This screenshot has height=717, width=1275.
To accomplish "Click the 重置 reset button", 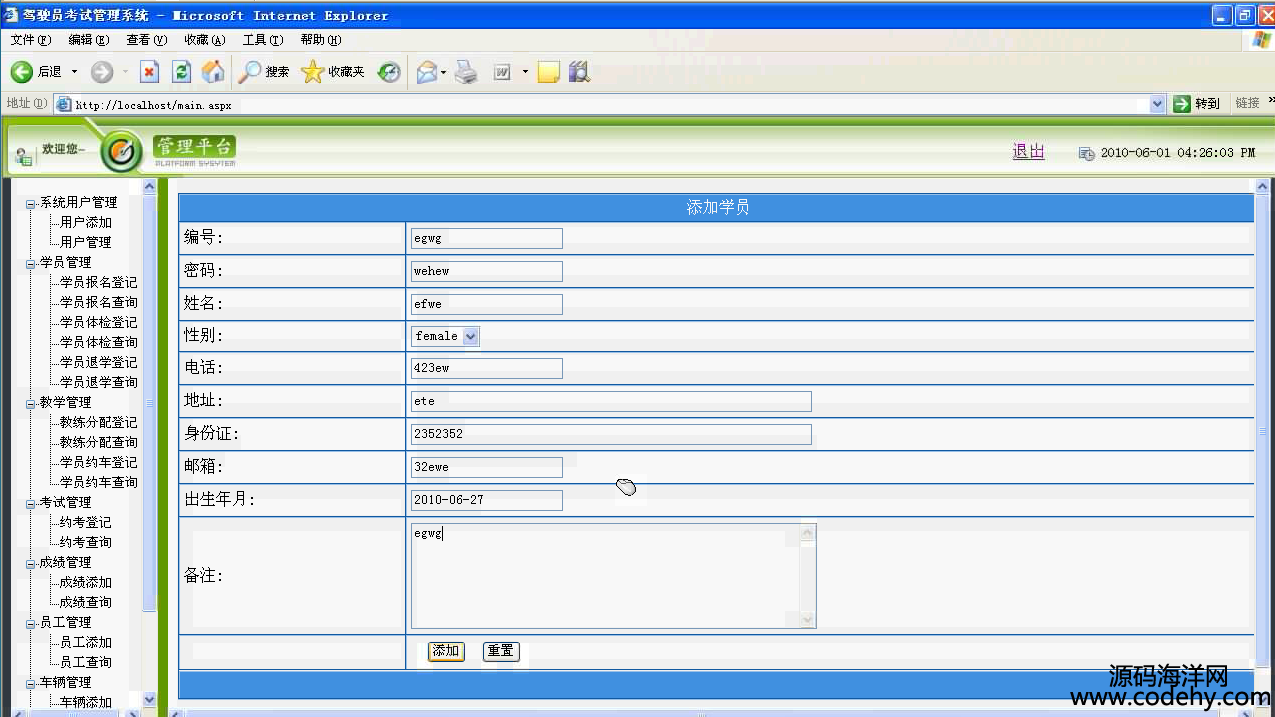I will (x=500, y=651).
